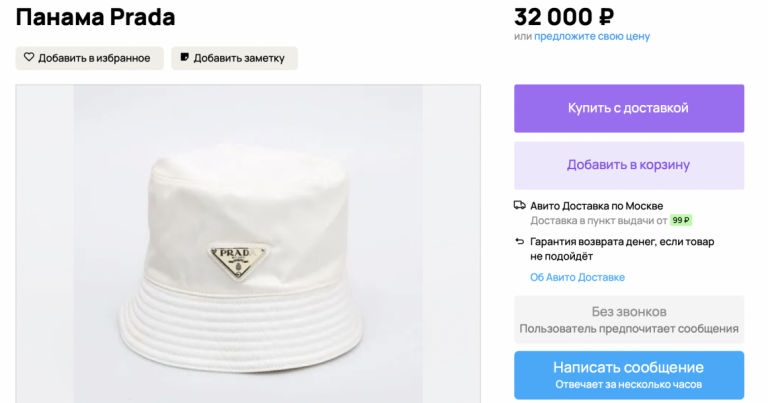768x403 pixels.
Task: Open the white bucket hat photo
Action: pyautogui.click(x=248, y=244)
